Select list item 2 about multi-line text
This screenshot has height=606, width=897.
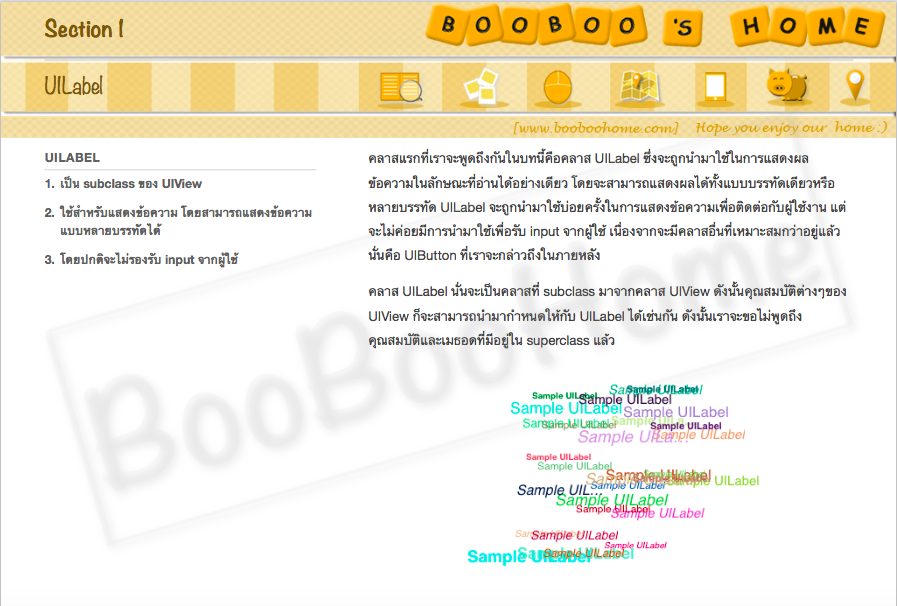178,221
